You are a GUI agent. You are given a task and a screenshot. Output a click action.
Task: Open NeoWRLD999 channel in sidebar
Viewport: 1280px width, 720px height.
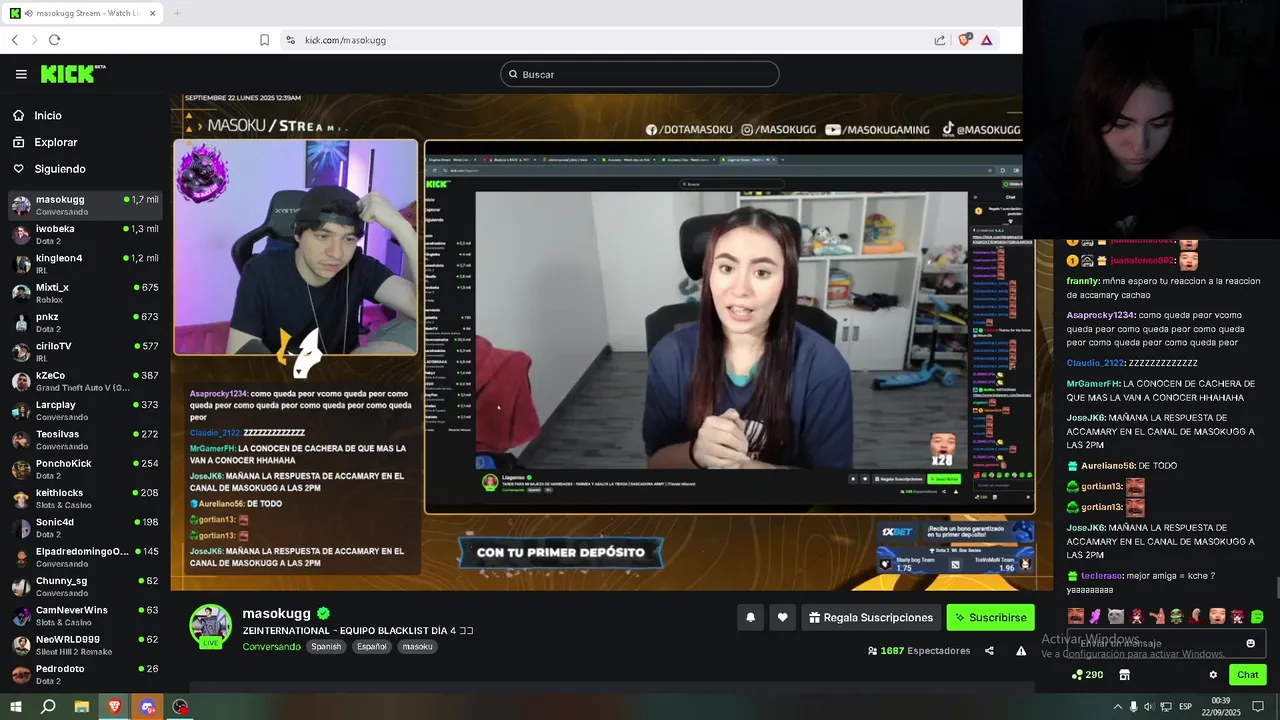coord(85,645)
